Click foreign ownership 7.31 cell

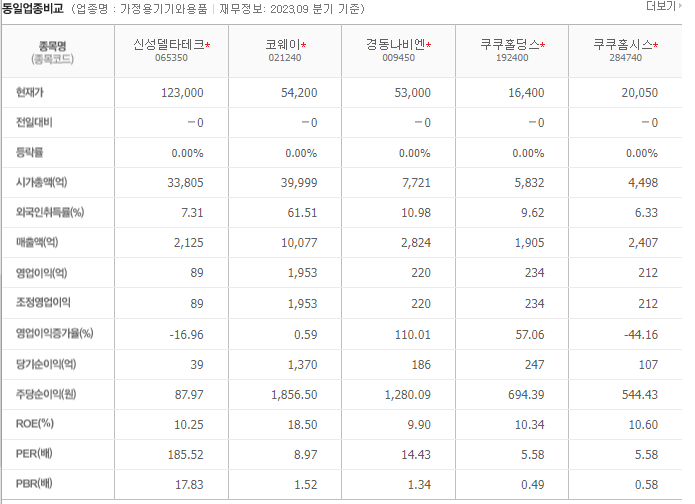tap(192, 213)
